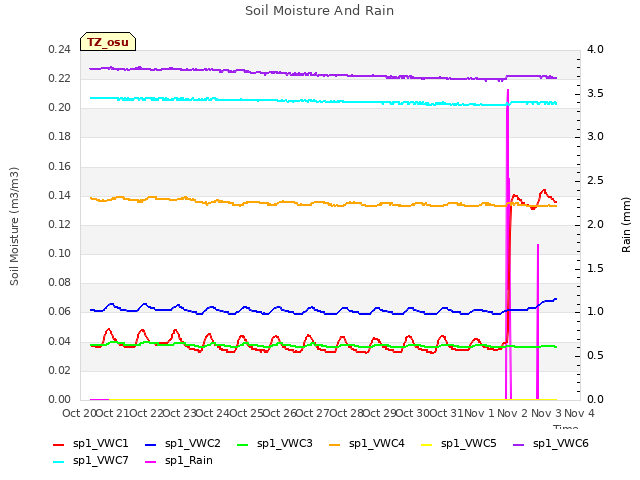640x480 pixels.
Task: Click the purple sp1_VWC6 legend swatch
Action: [519, 444]
